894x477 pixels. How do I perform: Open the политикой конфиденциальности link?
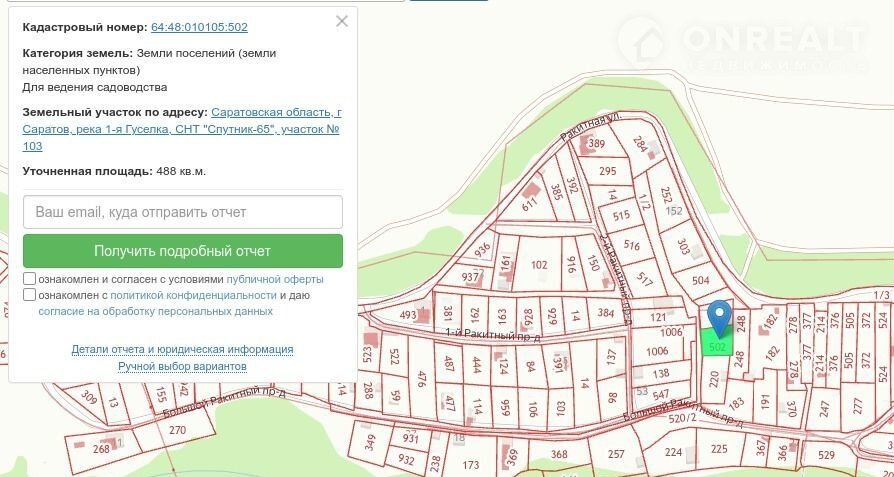click(x=193, y=295)
